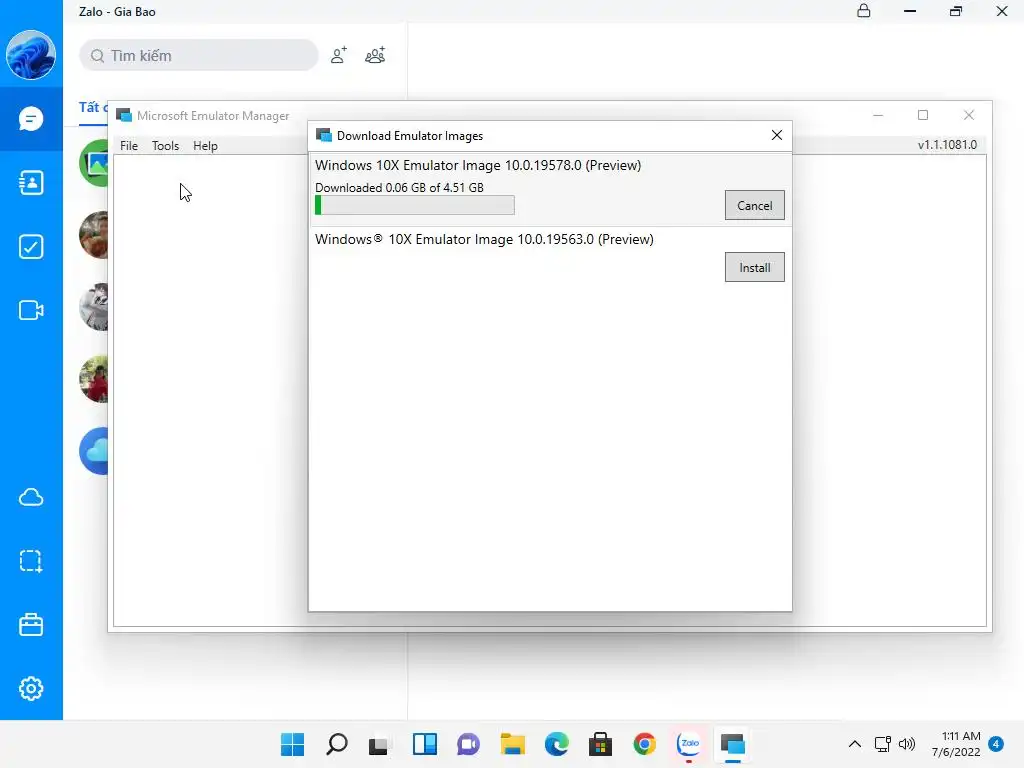Open Zalo cloud storage sidebar icon
Screen dimensions: 1024x768
tap(31, 498)
